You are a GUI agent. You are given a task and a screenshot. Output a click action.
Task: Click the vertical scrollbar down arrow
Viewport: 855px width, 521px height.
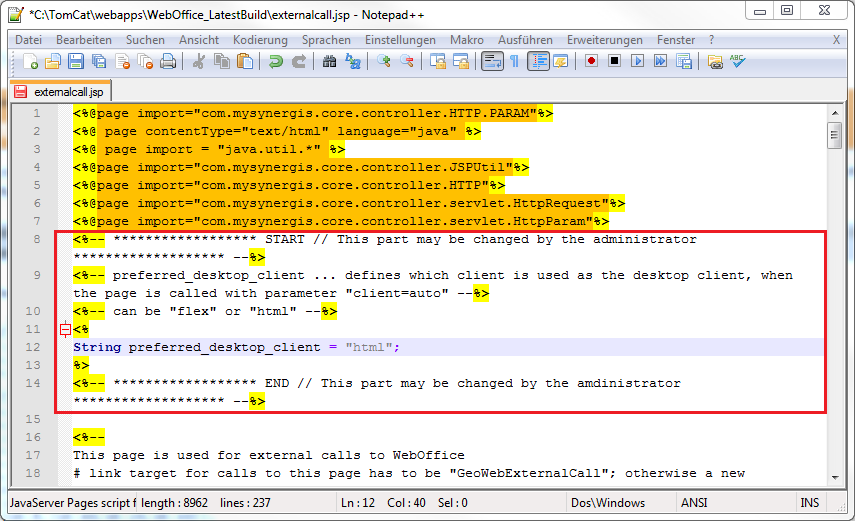834,478
